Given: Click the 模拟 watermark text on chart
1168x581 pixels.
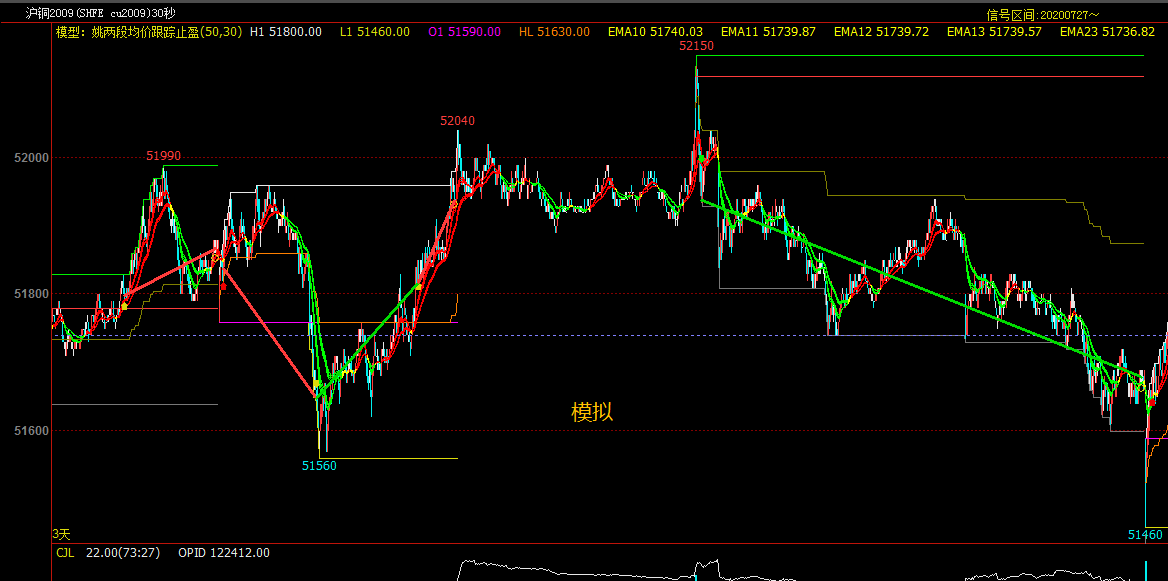Looking at the screenshot, I should point(592,411).
